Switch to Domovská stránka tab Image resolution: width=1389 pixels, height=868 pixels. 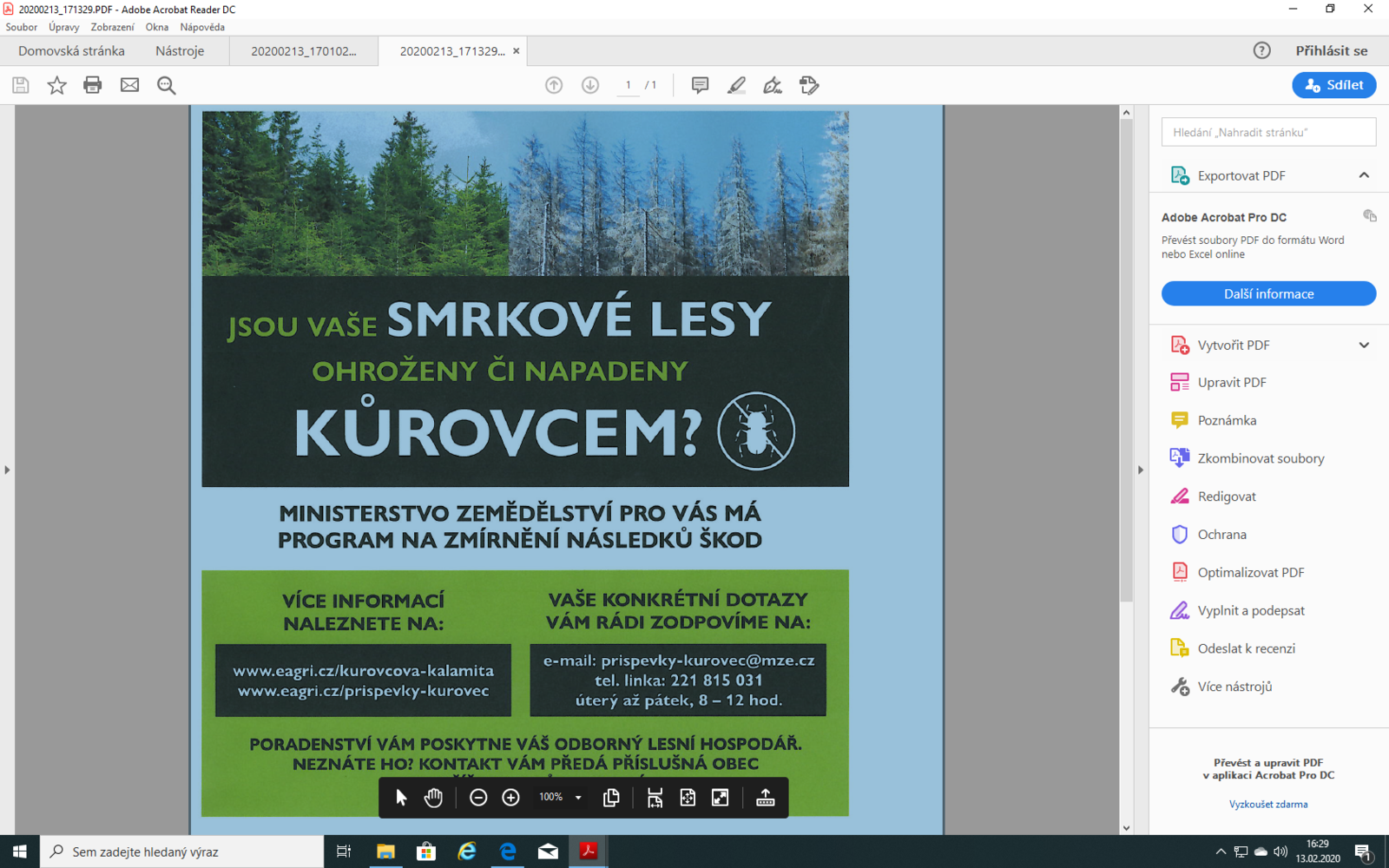[x=71, y=50]
